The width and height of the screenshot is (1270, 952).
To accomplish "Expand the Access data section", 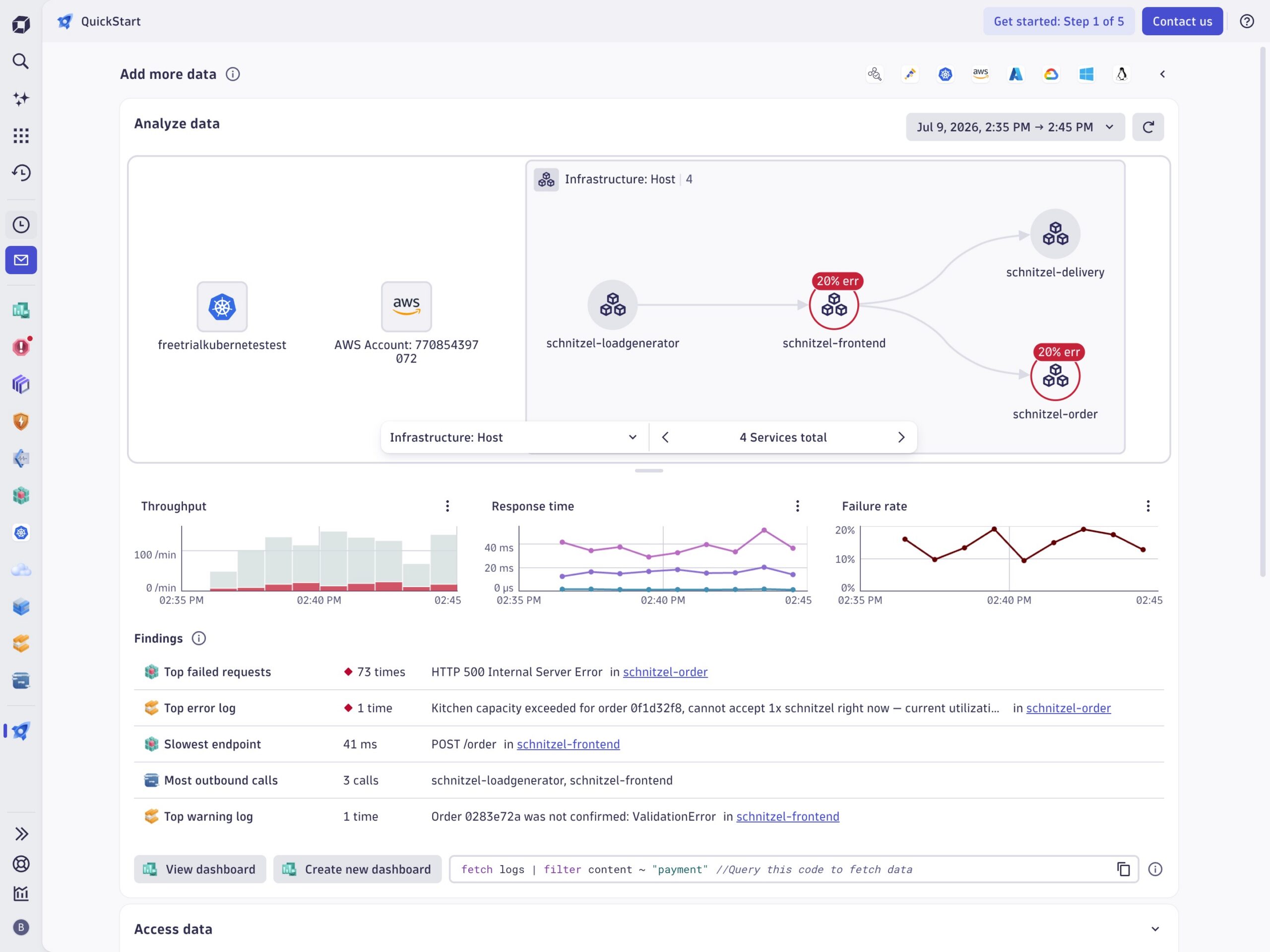I will (x=1155, y=929).
